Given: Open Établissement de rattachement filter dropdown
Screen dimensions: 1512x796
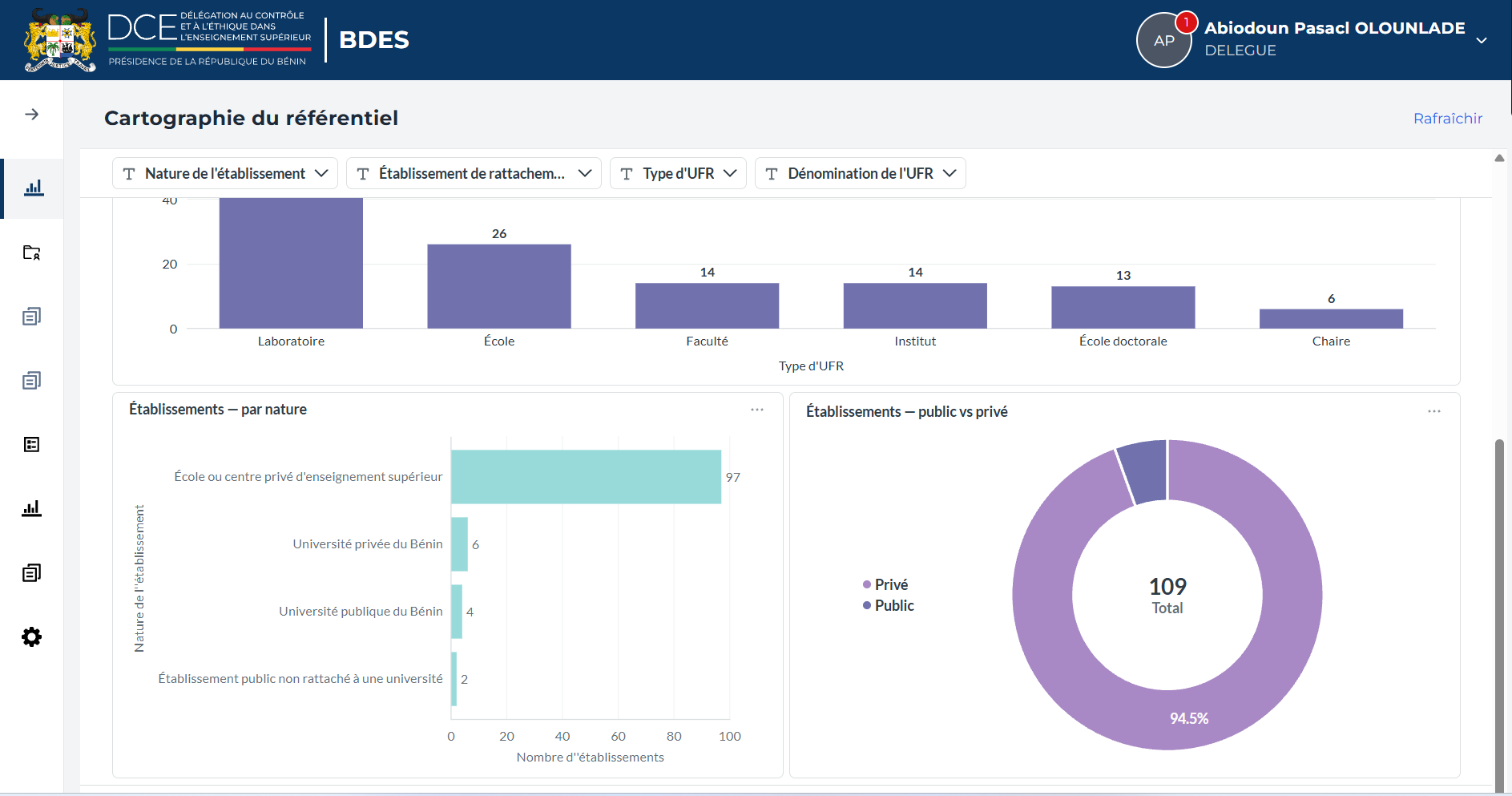Looking at the screenshot, I should click(x=474, y=173).
